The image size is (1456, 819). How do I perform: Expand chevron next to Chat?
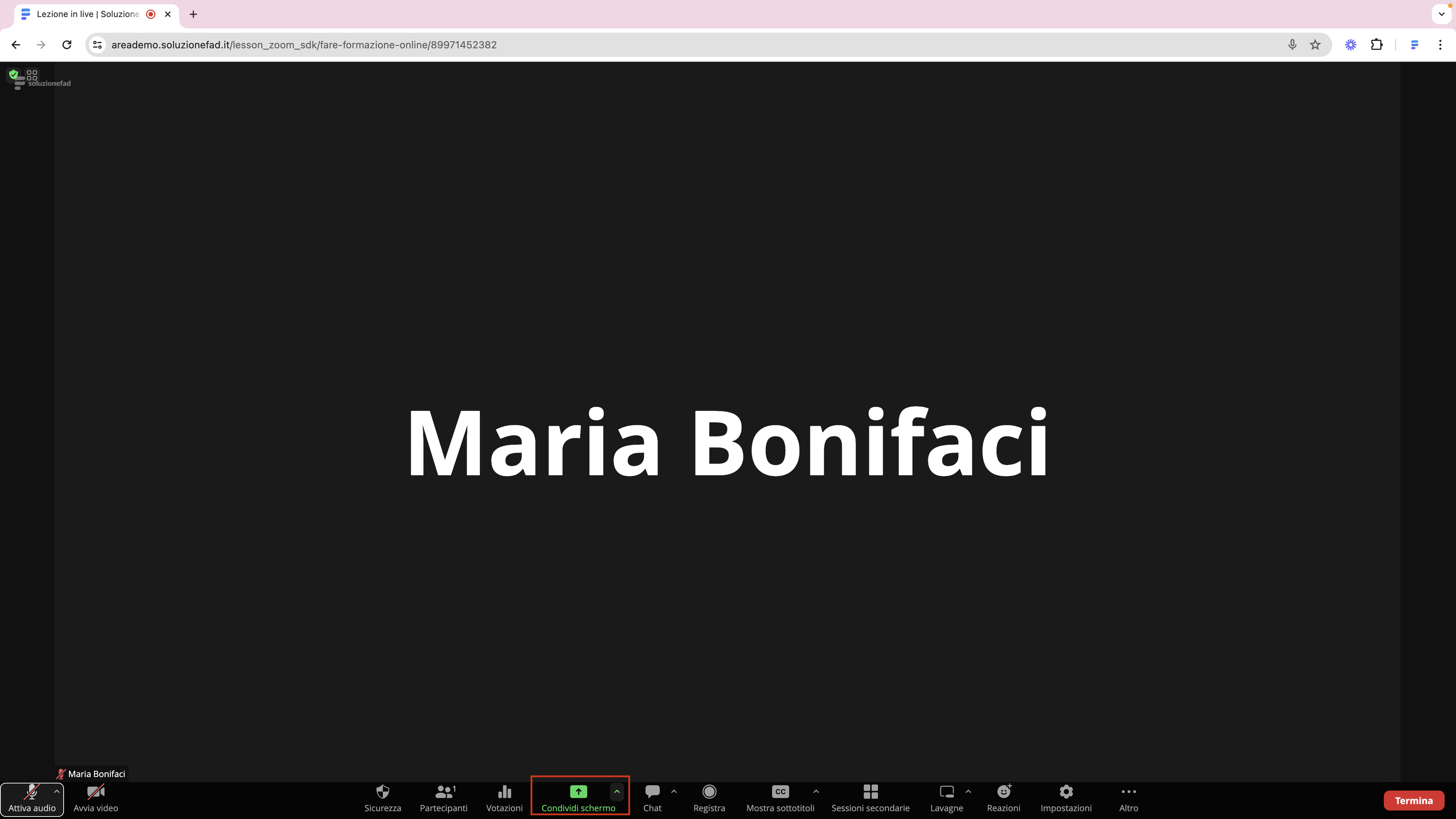[674, 791]
